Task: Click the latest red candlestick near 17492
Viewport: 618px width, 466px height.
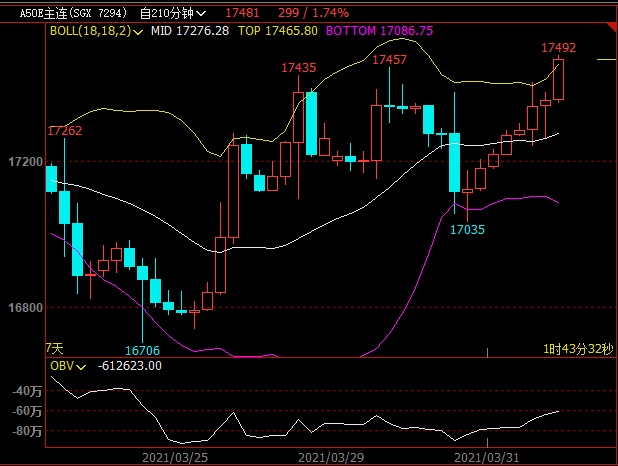Action: tap(558, 79)
